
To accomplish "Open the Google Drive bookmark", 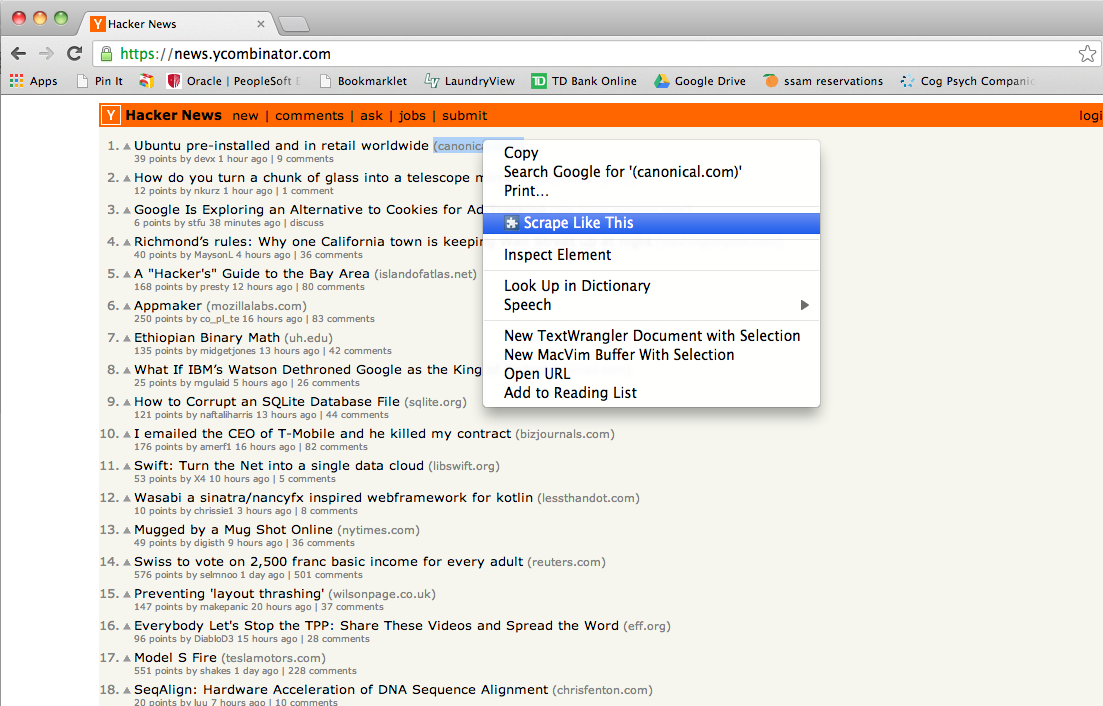I will (x=700, y=81).
